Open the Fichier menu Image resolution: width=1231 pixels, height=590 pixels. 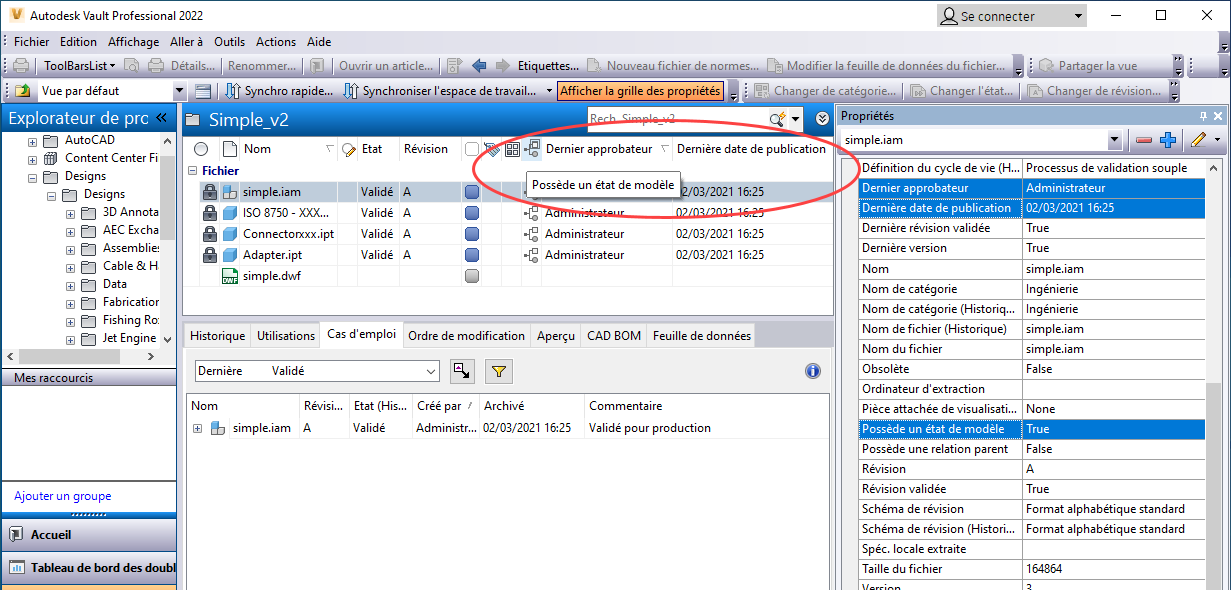(x=31, y=42)
